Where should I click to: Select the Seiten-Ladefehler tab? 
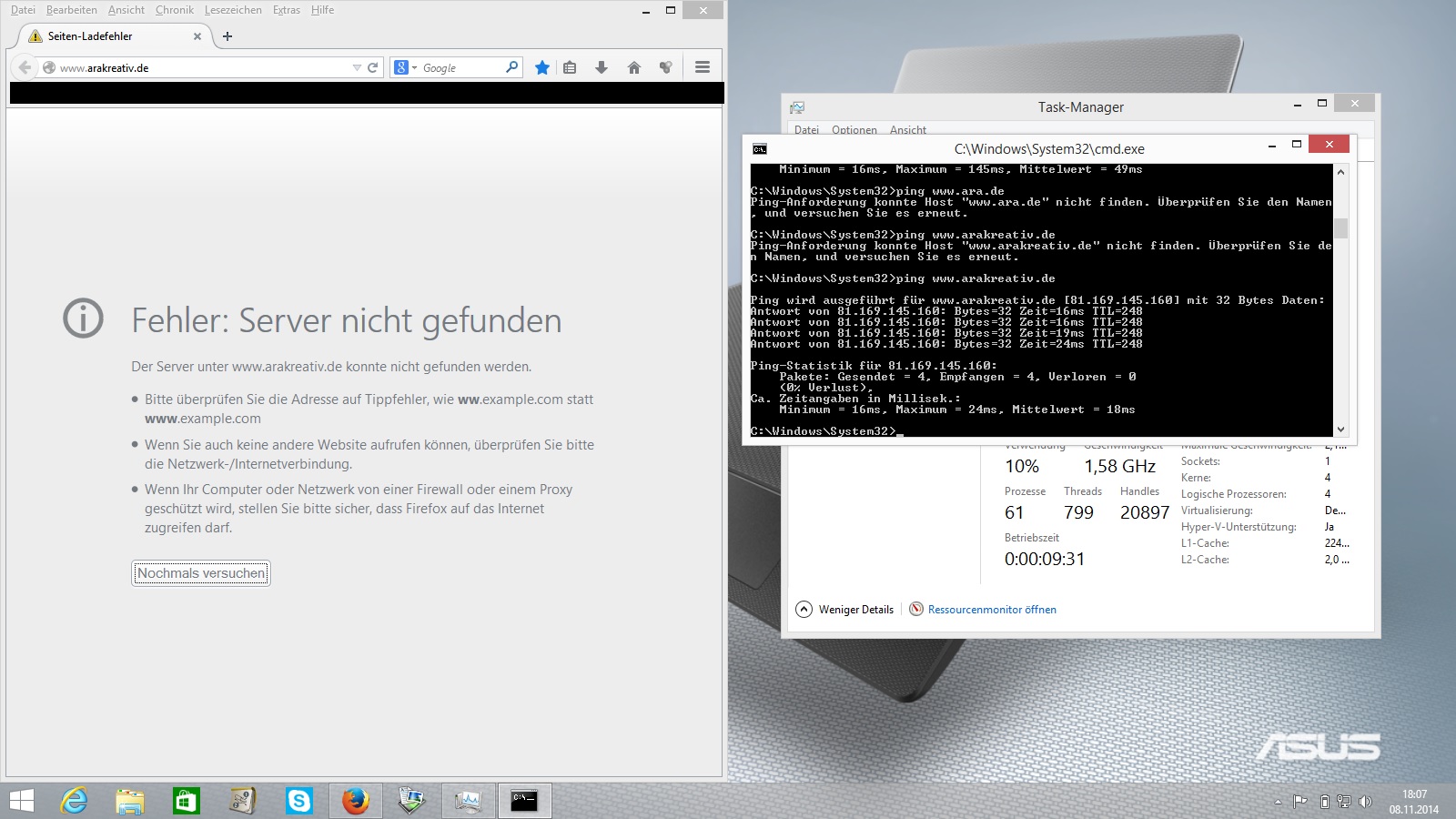click(115, 36)
